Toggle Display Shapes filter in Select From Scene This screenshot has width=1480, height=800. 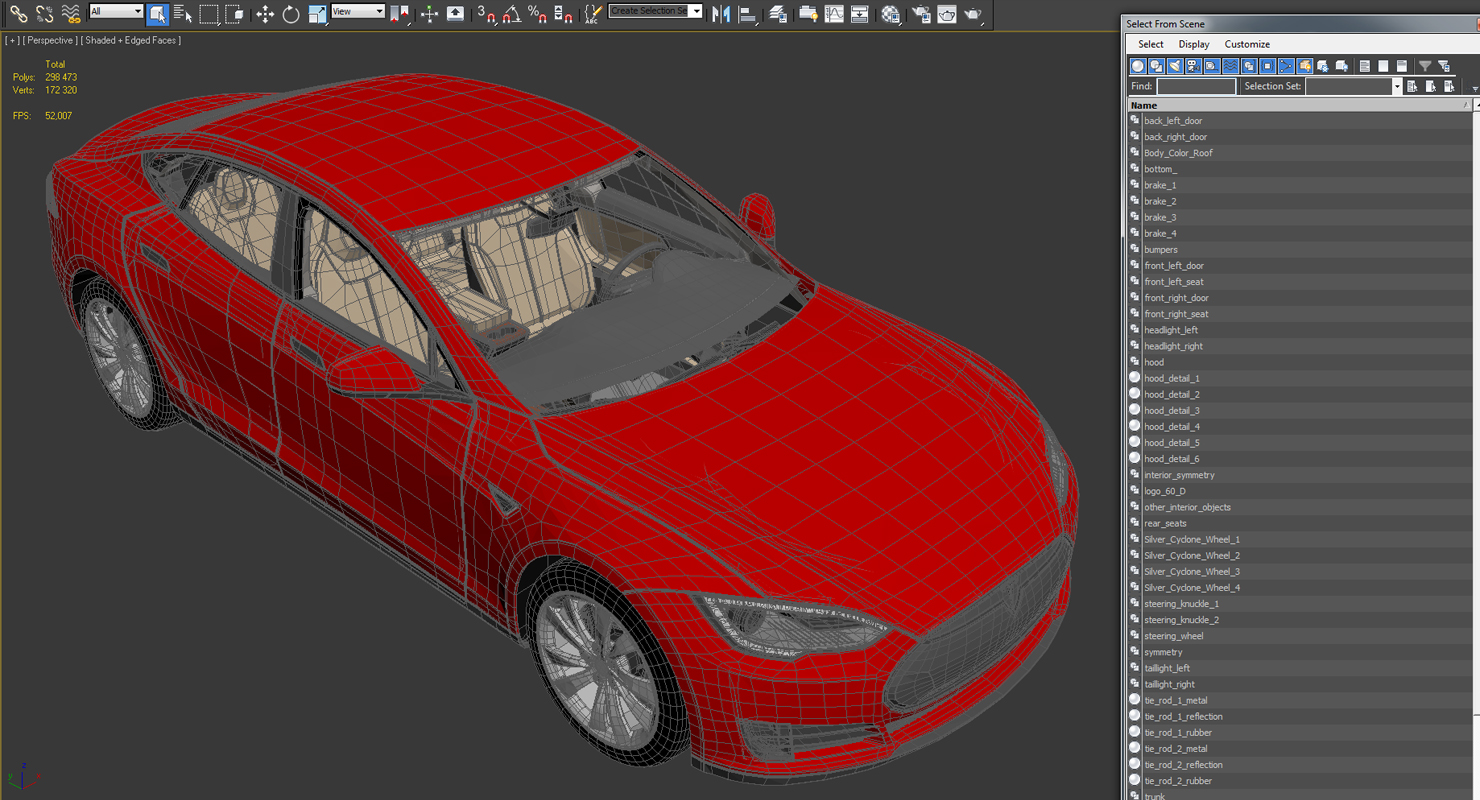click(x=1157, y=66)
